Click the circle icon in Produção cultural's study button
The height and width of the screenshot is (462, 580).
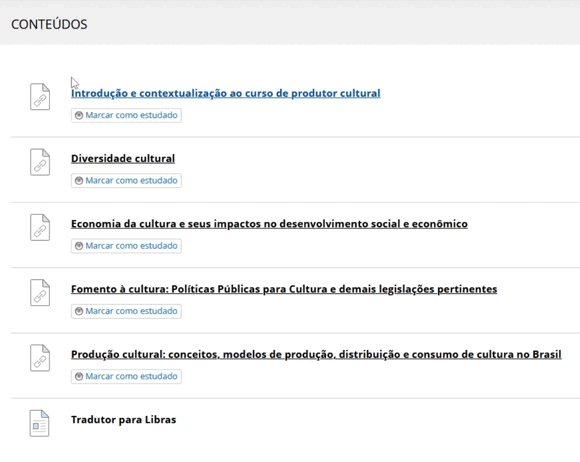click(x=79, y=377)
